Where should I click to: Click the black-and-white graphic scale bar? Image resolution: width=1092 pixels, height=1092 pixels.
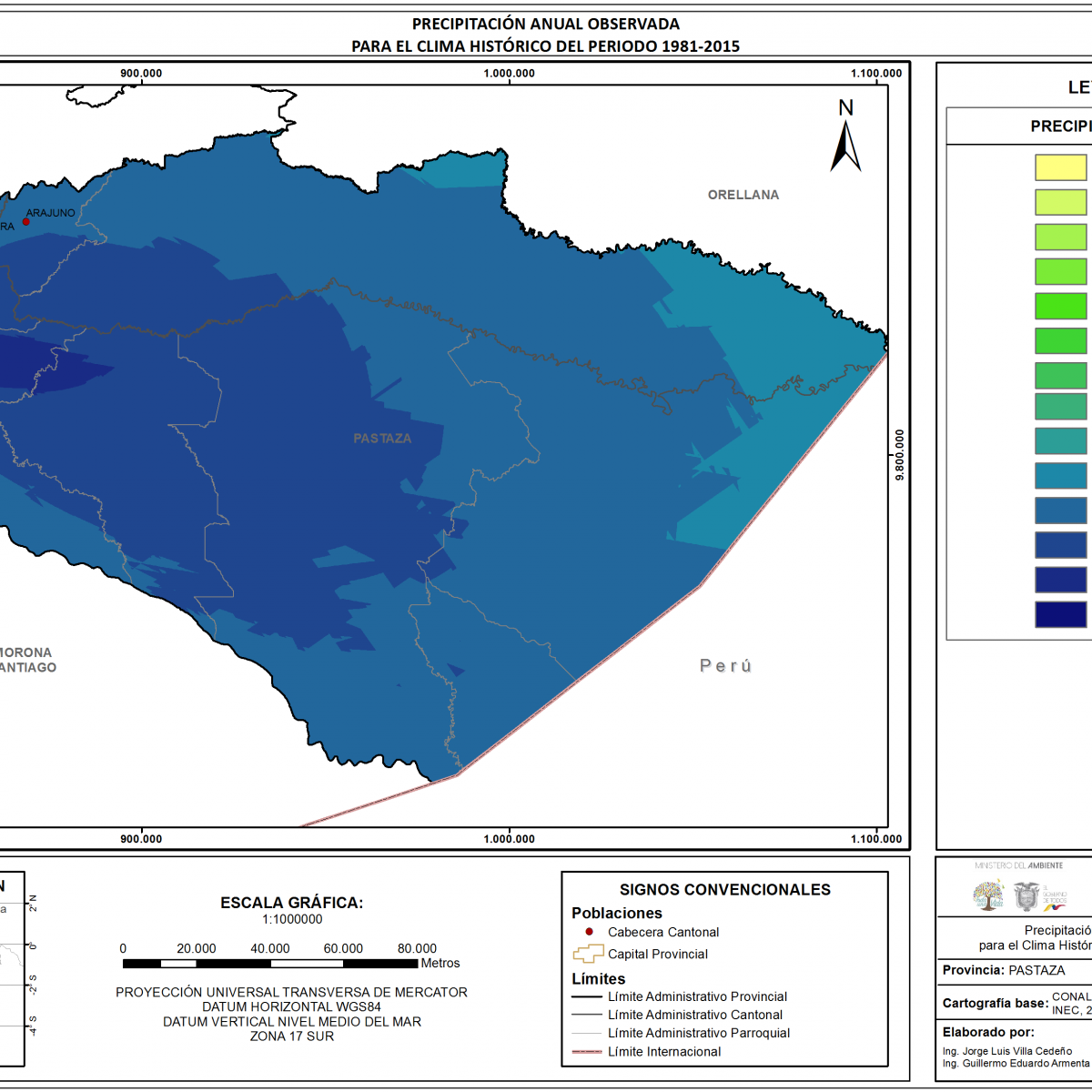pyautogui.click(x=271, y=963)
